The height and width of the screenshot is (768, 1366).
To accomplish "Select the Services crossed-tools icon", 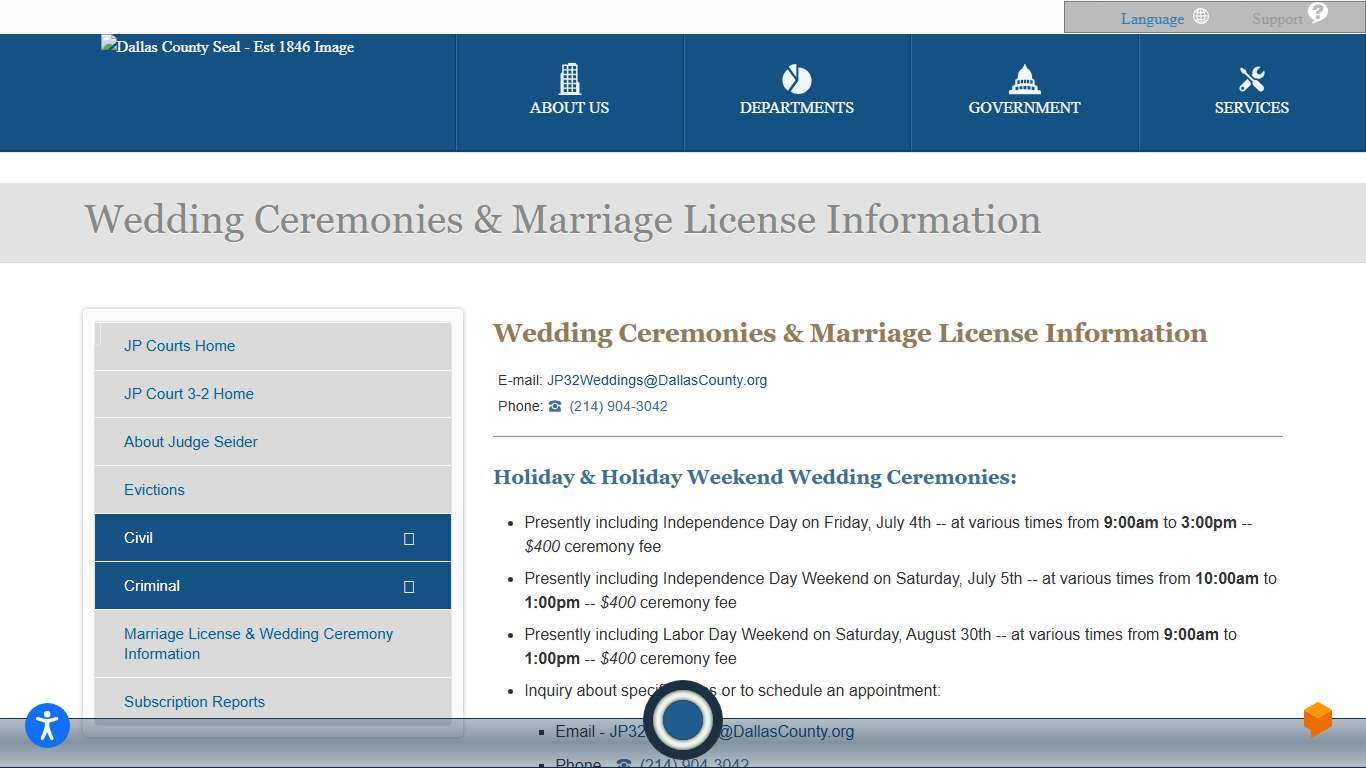I will (1251, 79).
